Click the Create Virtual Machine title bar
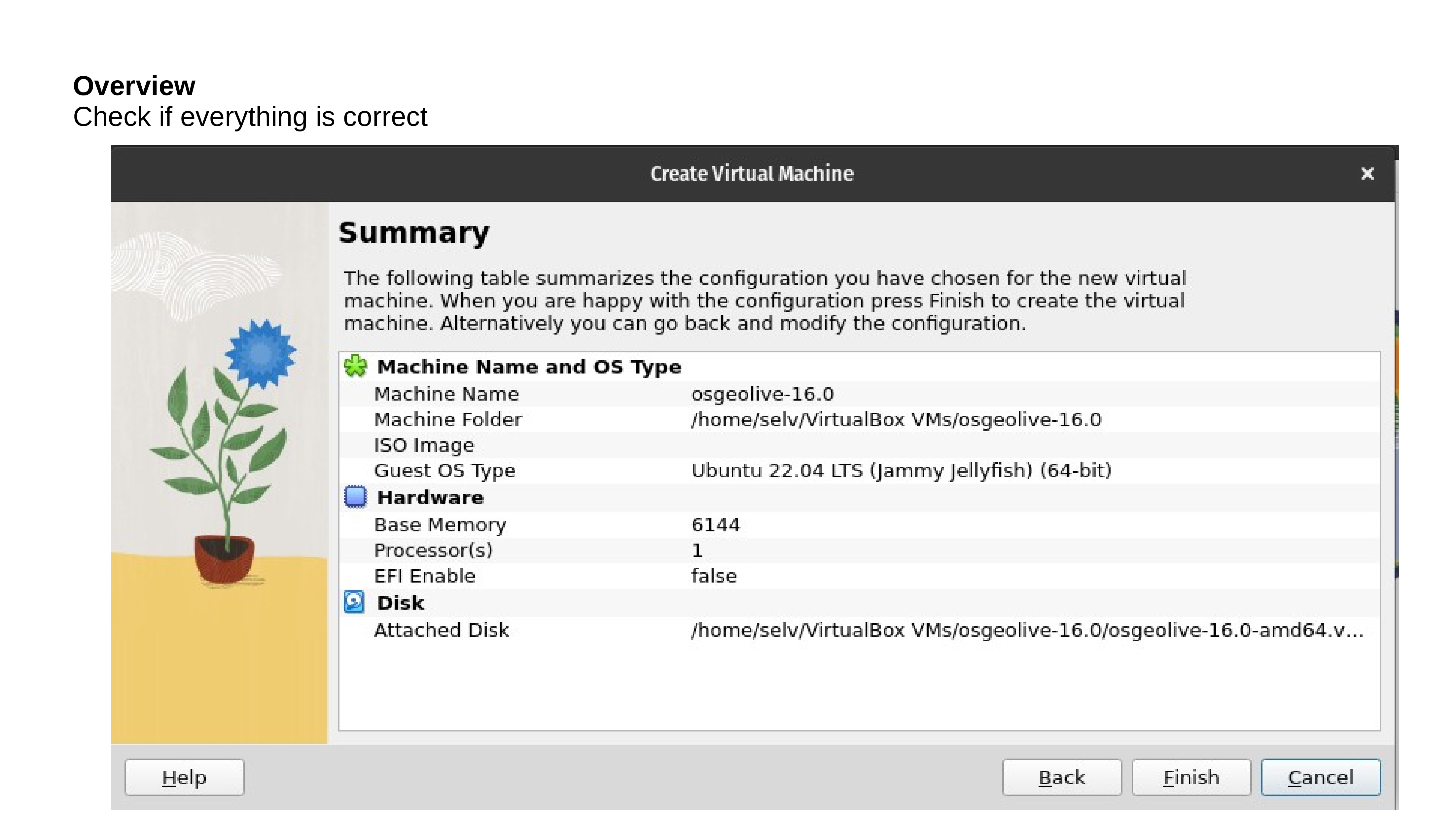 tap(752, 173)
